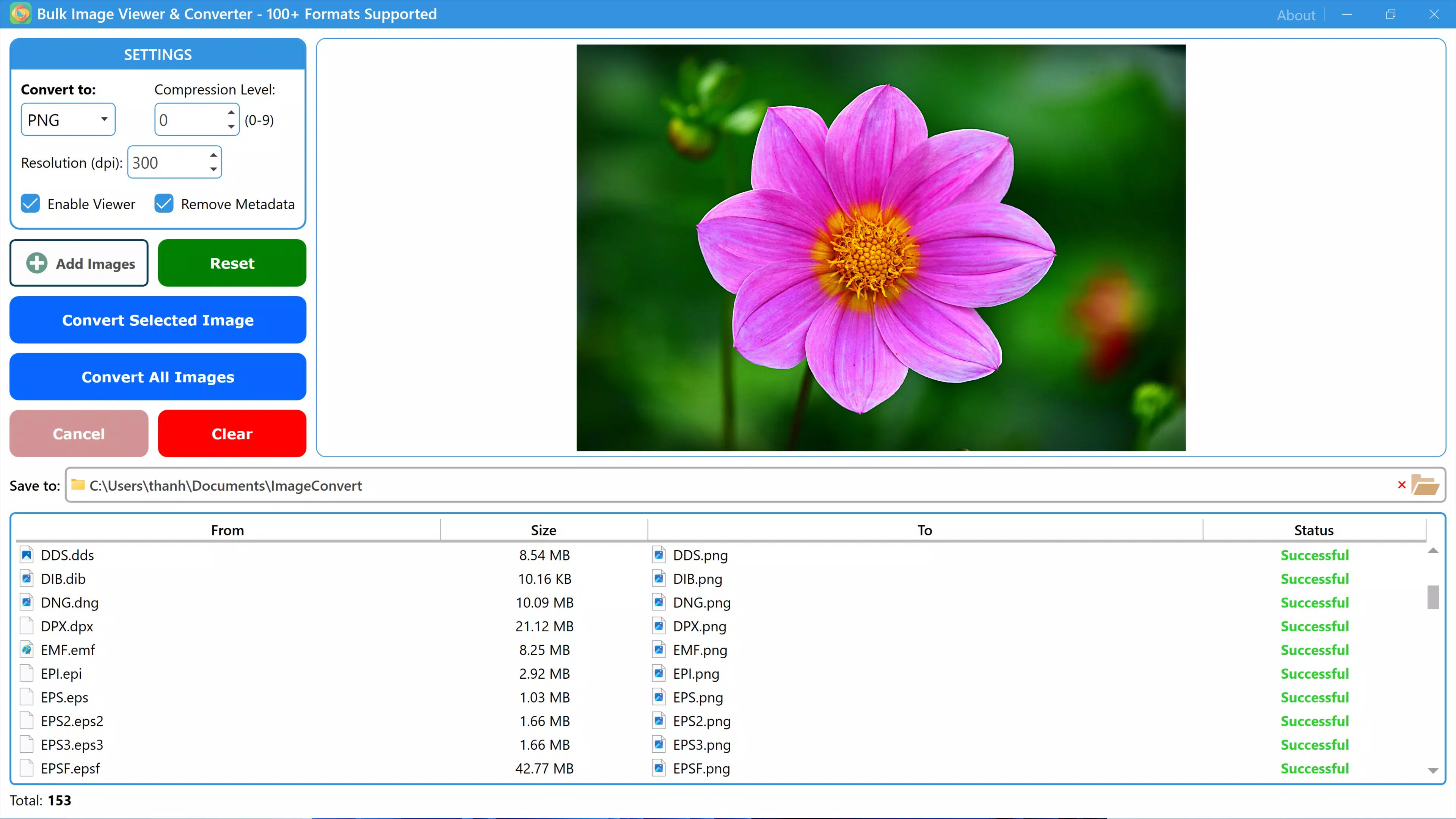1456x819 pixels.
Task: Sort the list by Status column
Action: coord(1313,530)
